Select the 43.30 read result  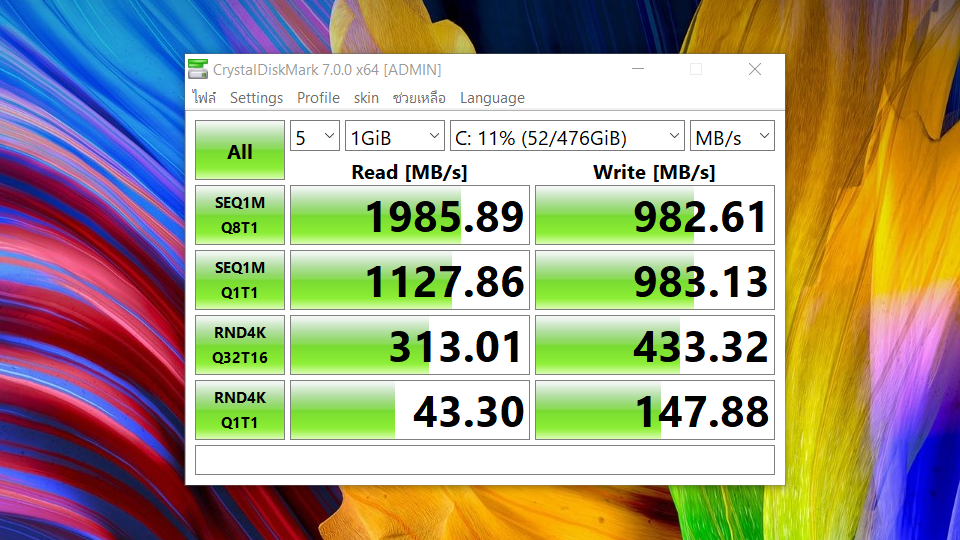(410, 410)
